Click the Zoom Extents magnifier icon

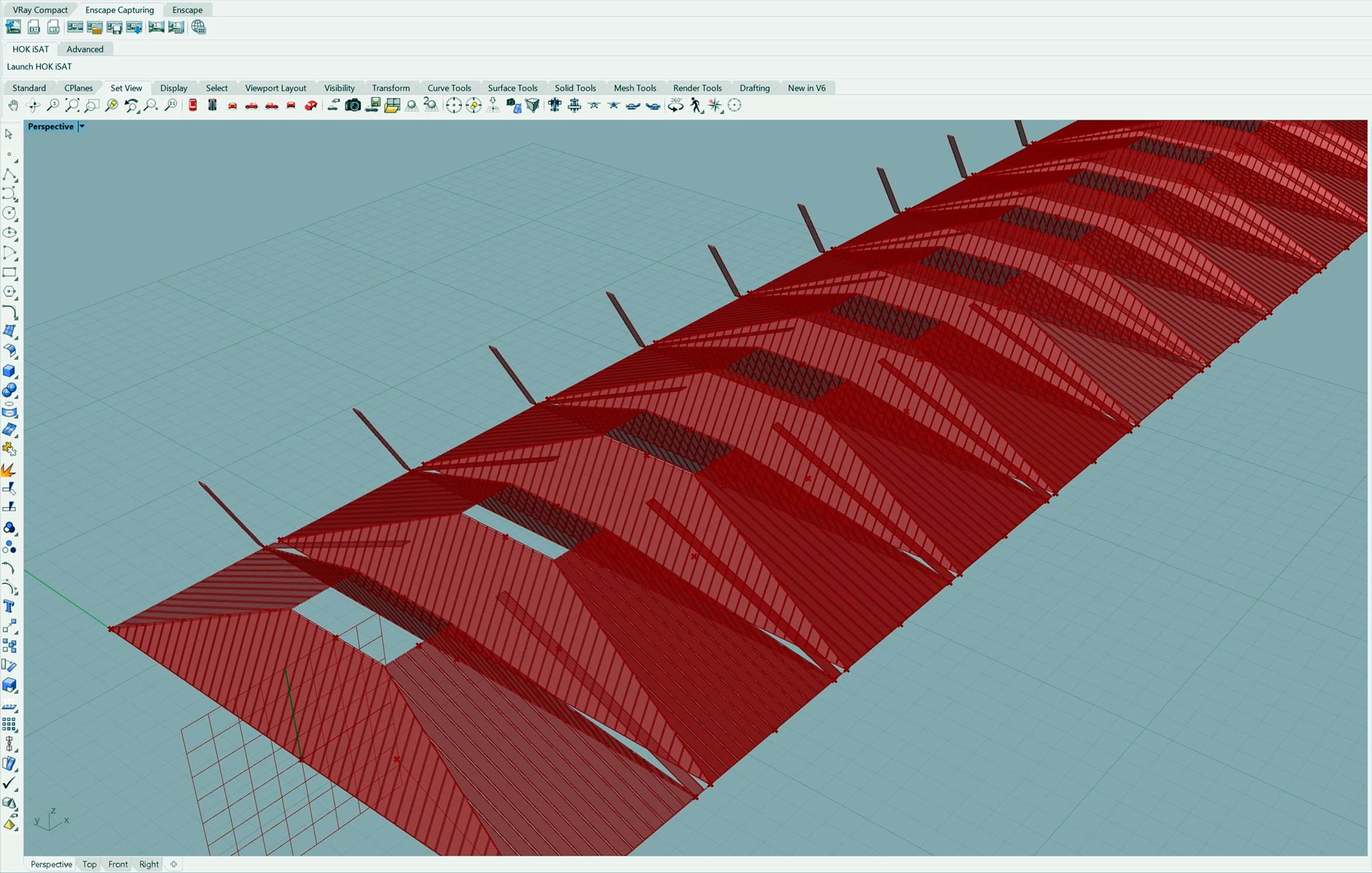72,106
